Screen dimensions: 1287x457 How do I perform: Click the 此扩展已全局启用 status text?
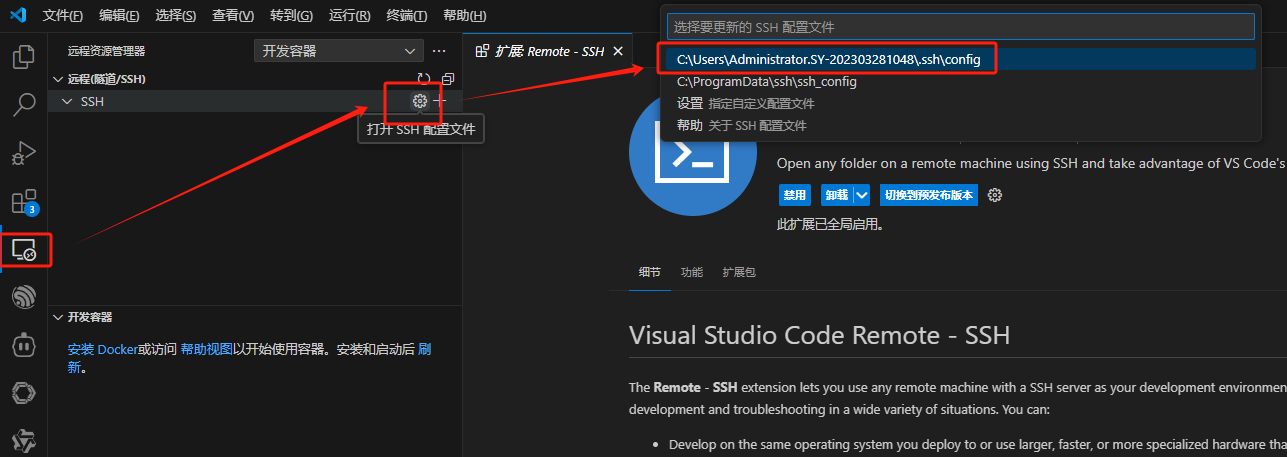[830, 224]
